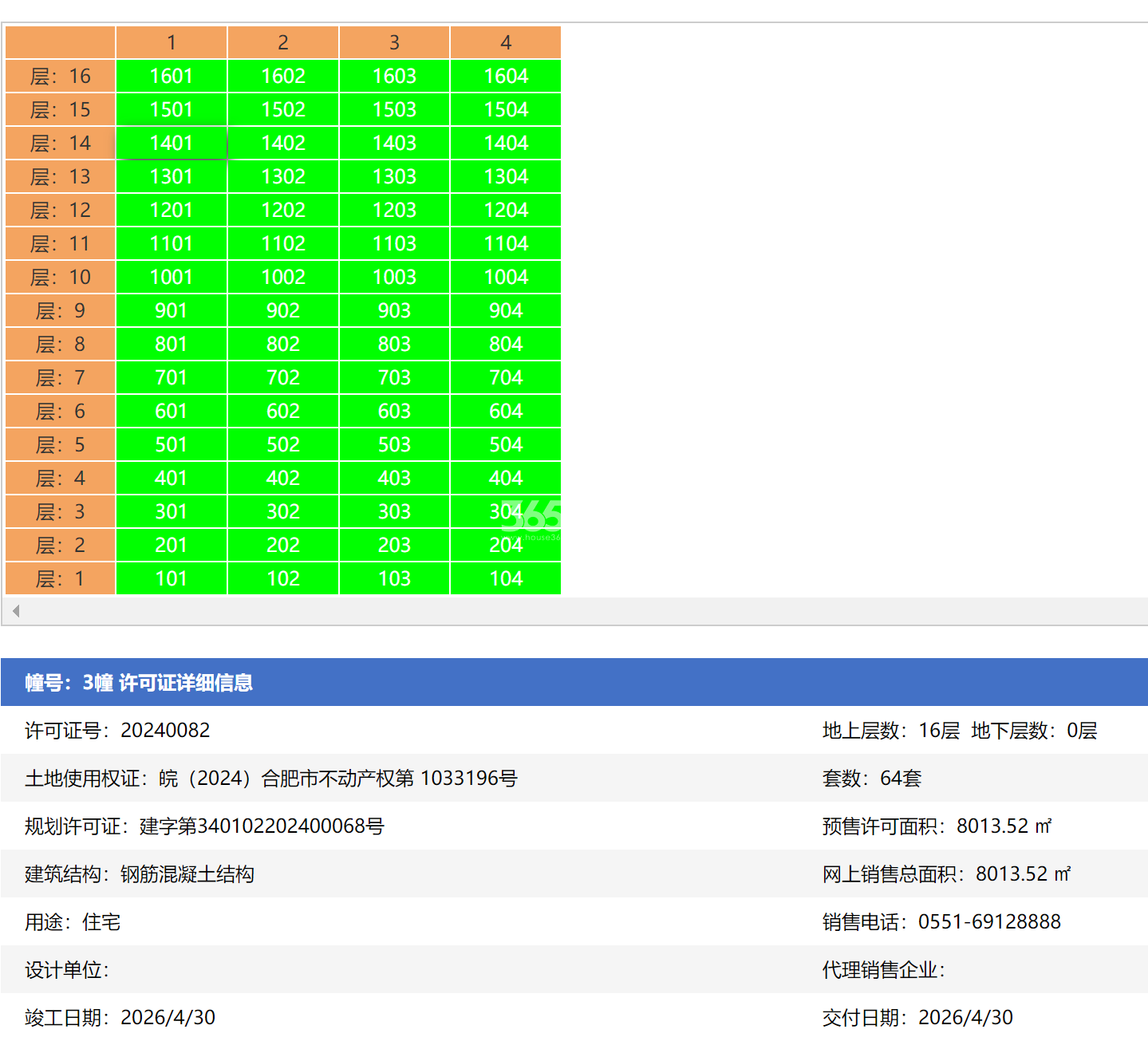
Task: Click unit 403
Action: [x=395, y=478]
